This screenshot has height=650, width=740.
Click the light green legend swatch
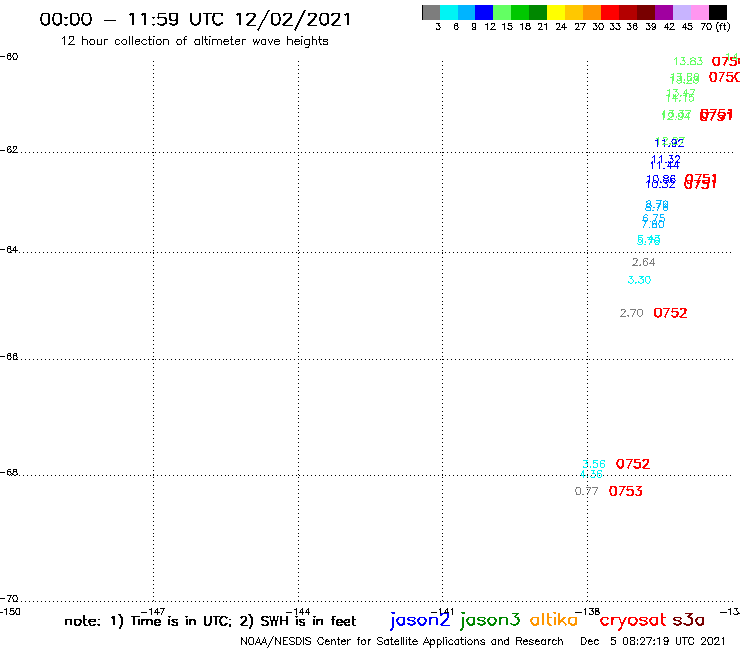[502, 12]
